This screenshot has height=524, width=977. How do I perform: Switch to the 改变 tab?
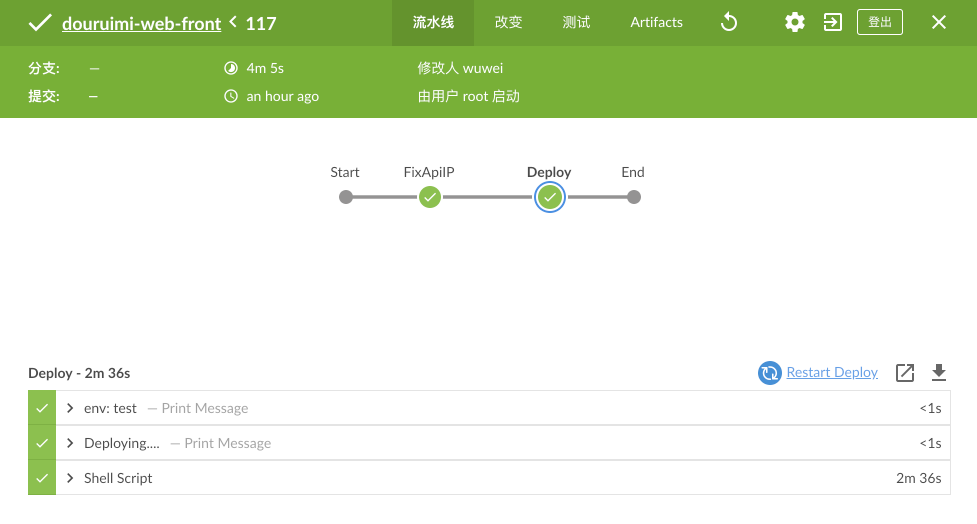tap(508, 22)
